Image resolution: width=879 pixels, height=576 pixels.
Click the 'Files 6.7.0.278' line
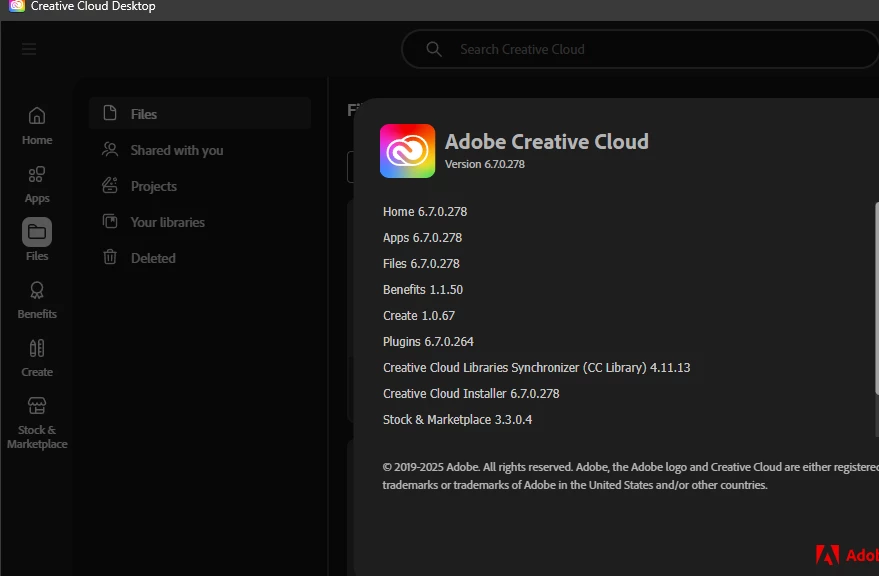[421, 264]
